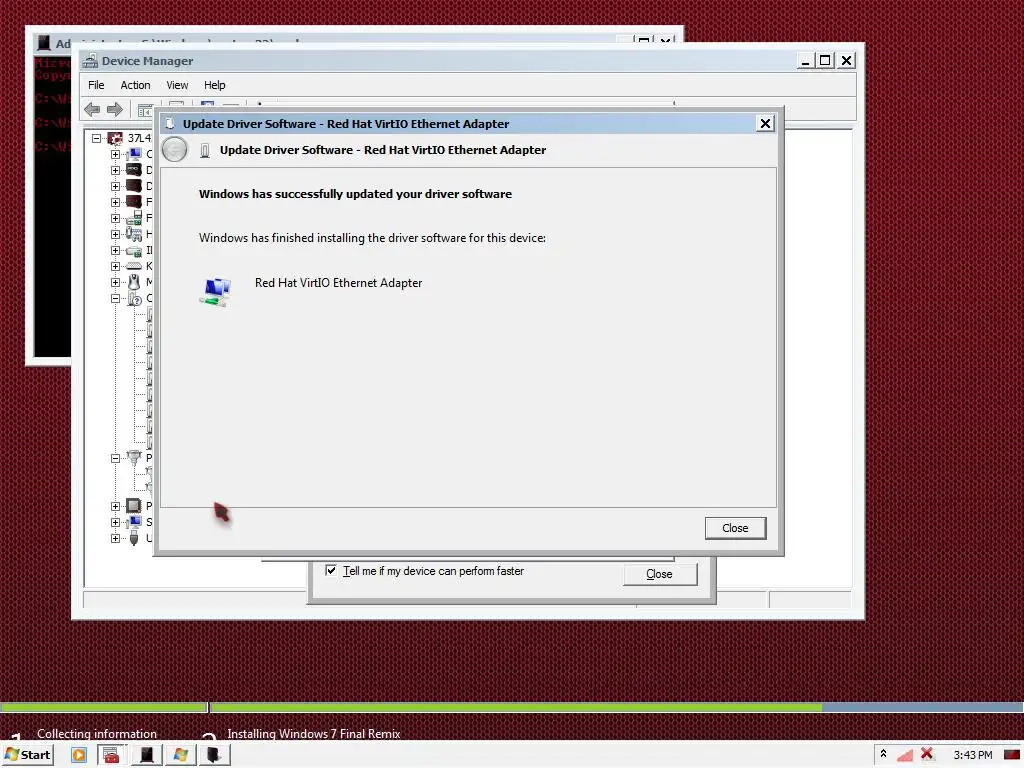
Task: Select the Processors chip icon in the tree
Action: (x=134, y=506)
